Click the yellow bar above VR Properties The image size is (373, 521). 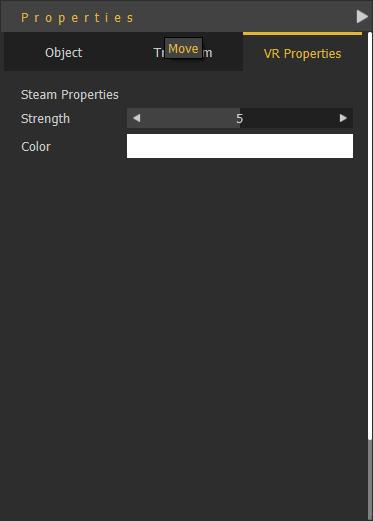[x=302, y=33]
